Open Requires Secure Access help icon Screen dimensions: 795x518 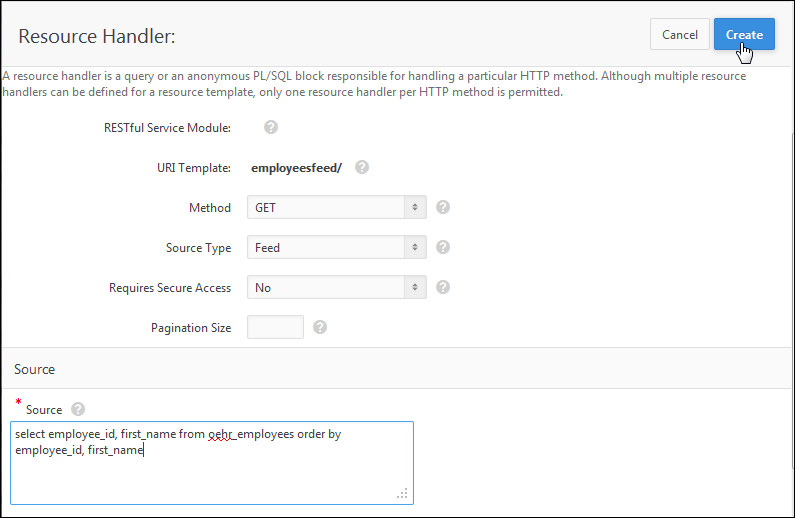click(443, 287)
